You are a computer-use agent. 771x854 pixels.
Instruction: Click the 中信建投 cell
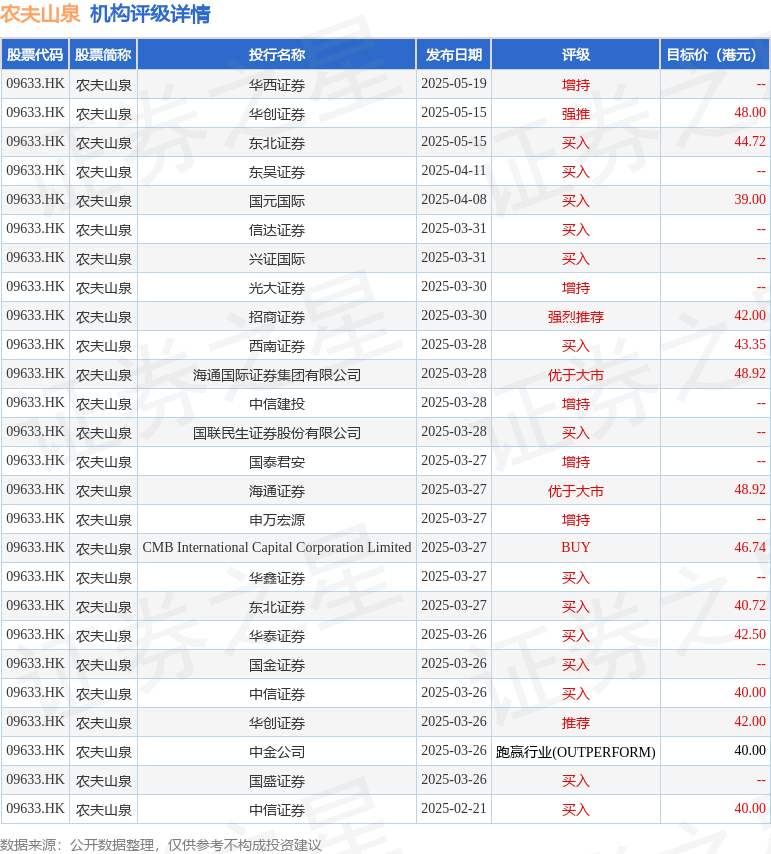[277, 404]
